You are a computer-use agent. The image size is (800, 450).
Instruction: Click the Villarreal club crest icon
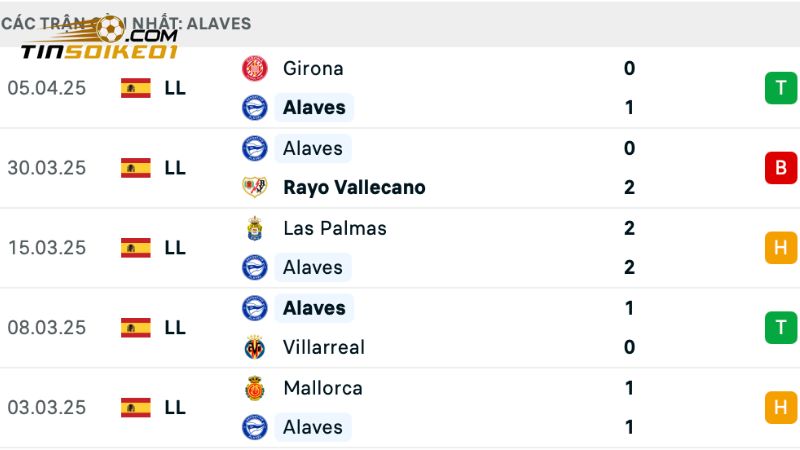(x=255, y=347)
